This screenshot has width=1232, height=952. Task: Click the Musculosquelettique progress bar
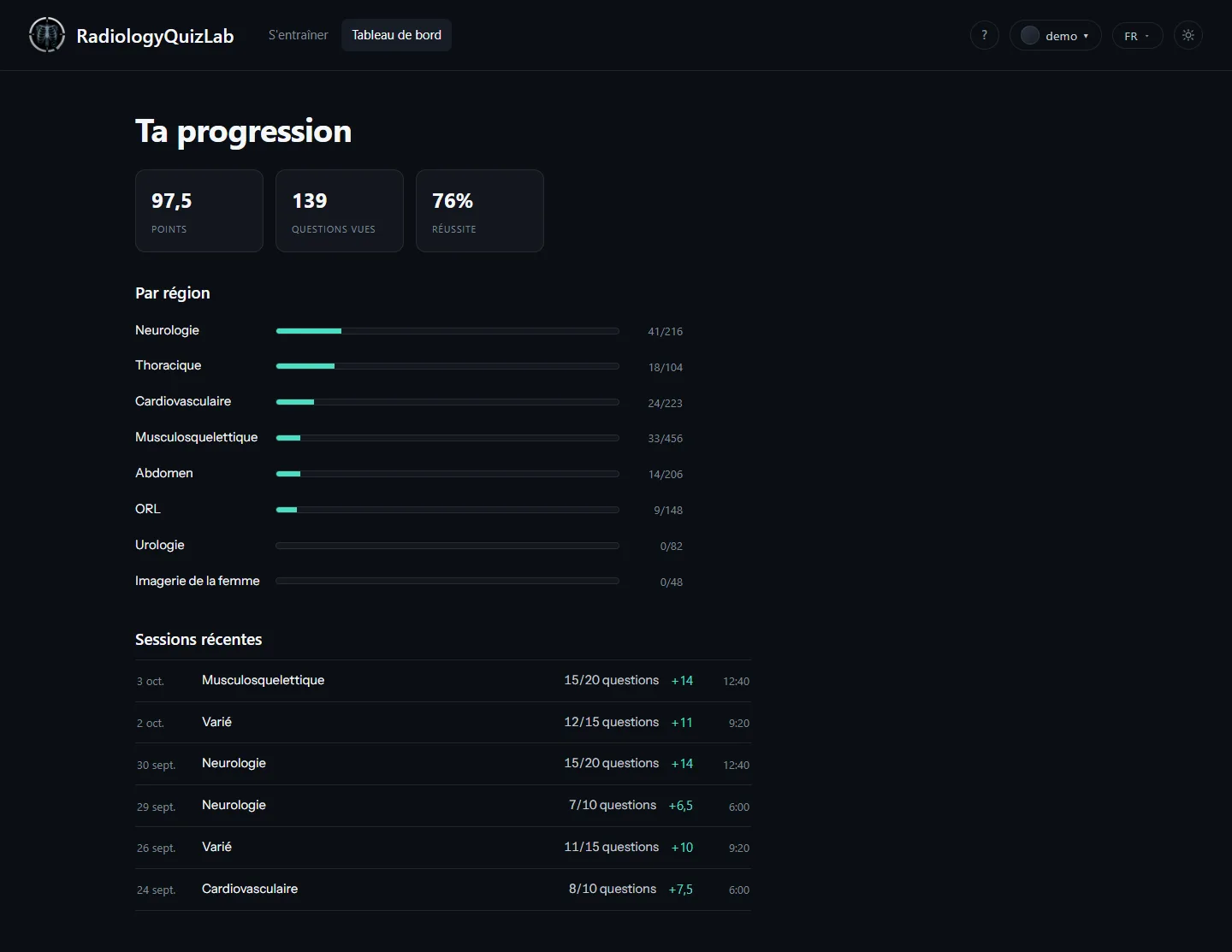447,438
